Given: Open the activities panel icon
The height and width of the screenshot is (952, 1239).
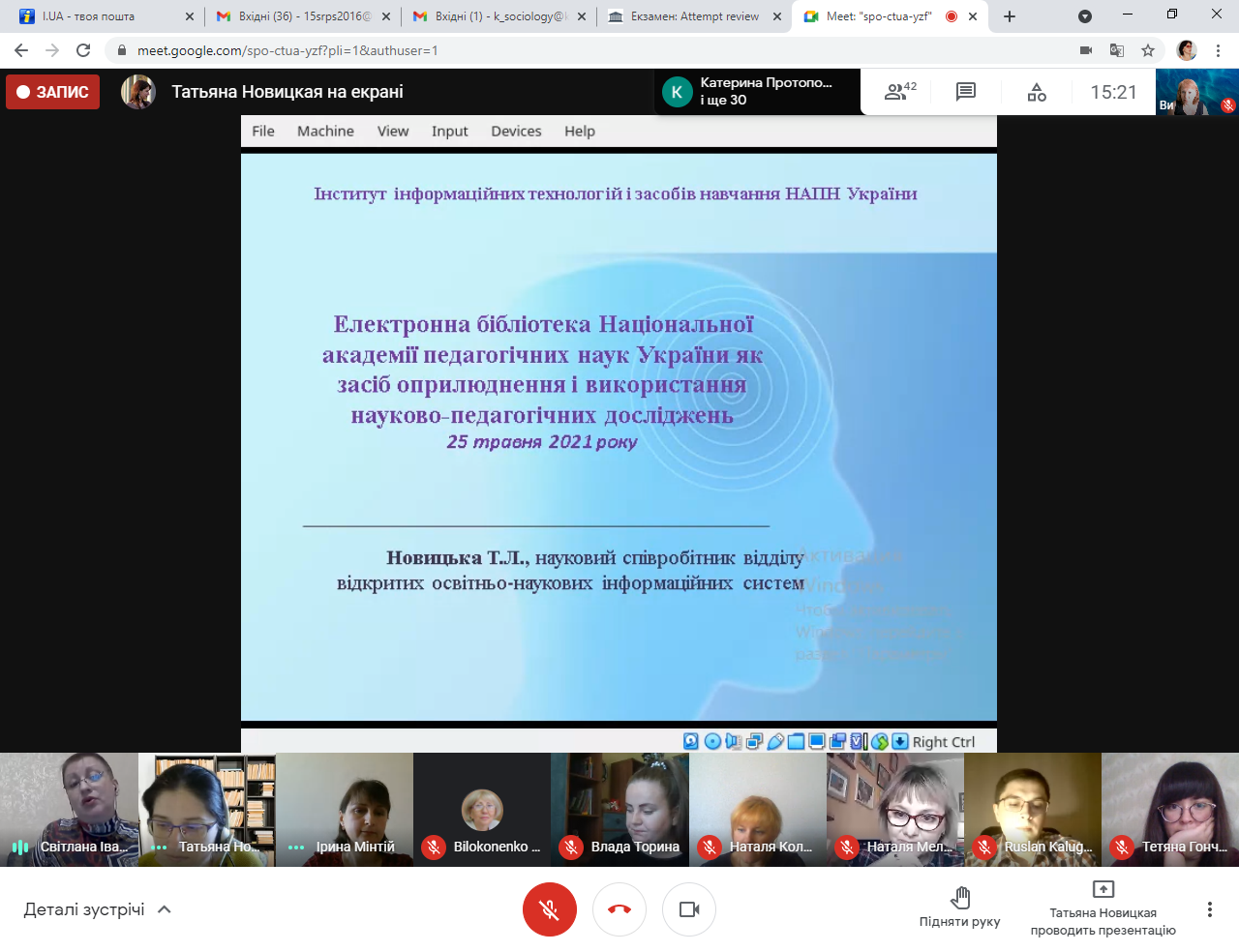Looking at the screenshot, I should click(x=1037, y=92).
